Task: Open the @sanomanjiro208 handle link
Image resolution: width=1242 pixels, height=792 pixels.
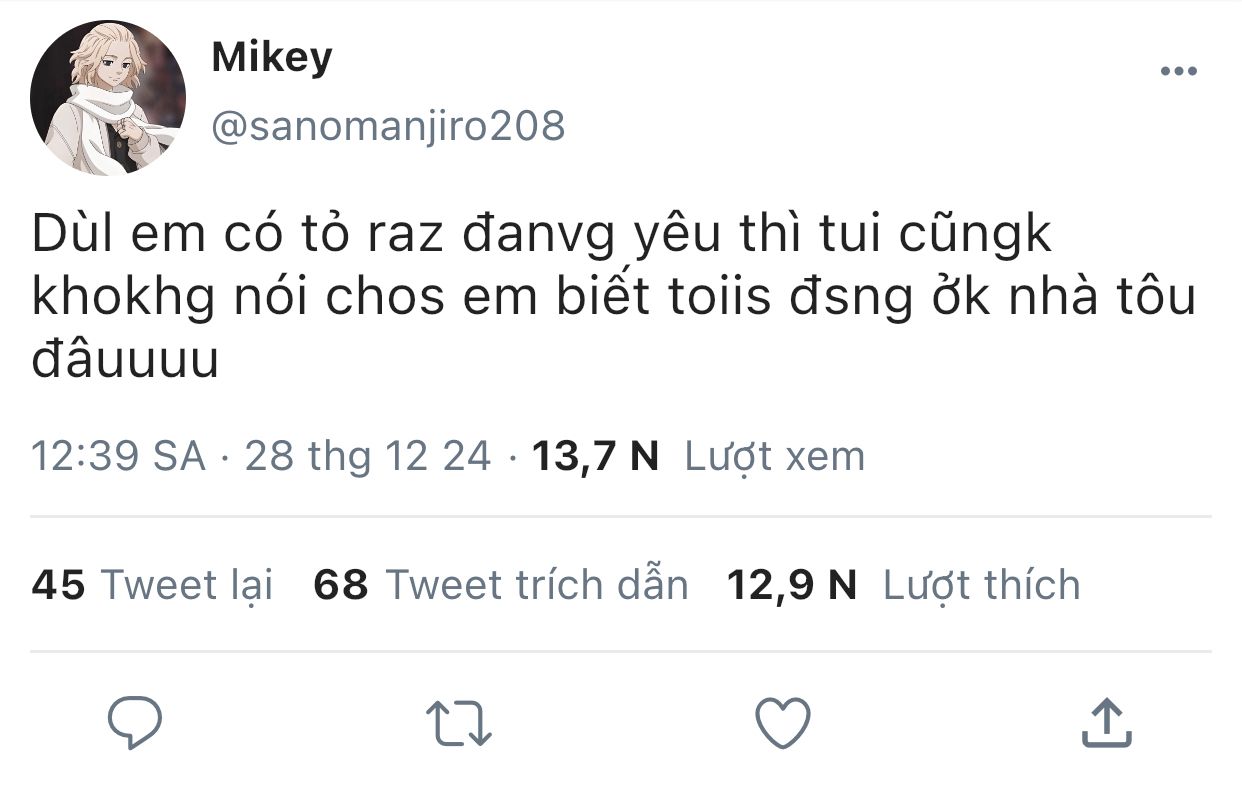Action: 388,126
